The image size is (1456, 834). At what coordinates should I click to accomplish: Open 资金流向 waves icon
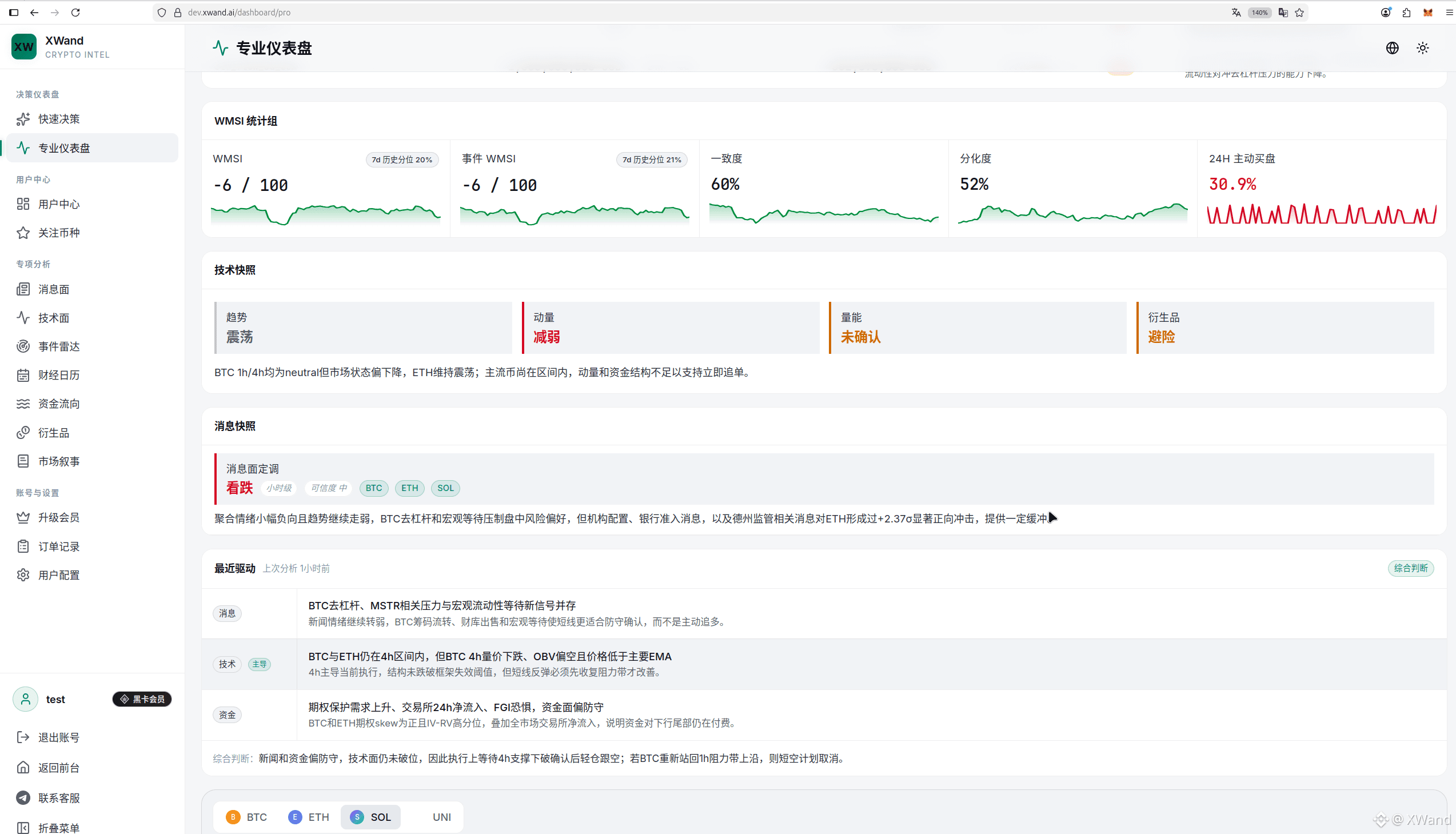pos(23,404)
